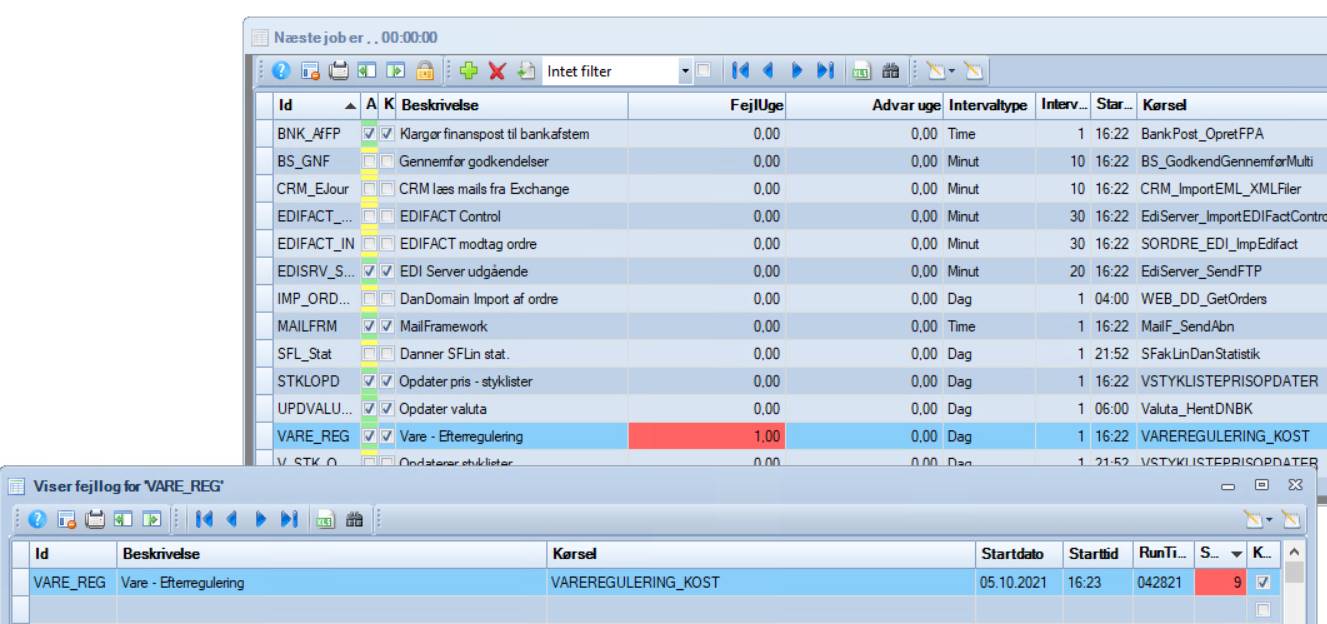Click the red X delete icon
The height and width of the screenshot is (624, 1327).
[x=498, y=72]
